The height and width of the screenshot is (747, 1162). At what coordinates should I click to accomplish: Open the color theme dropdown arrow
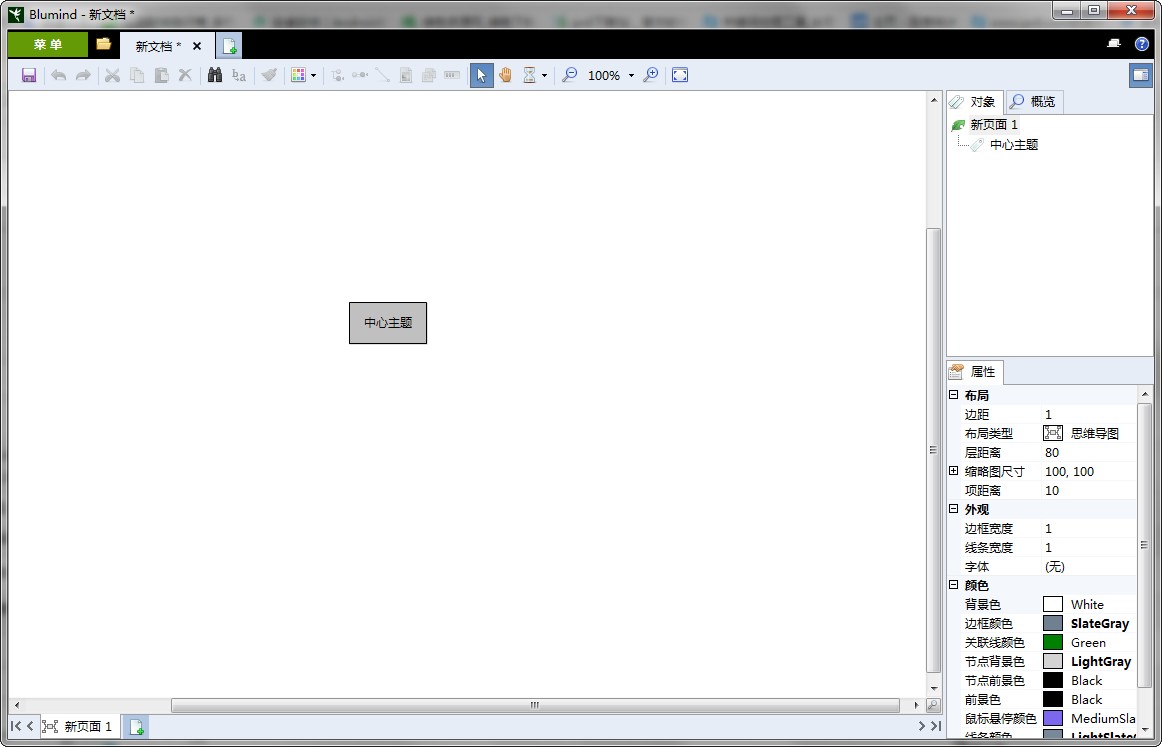point(313,76)
